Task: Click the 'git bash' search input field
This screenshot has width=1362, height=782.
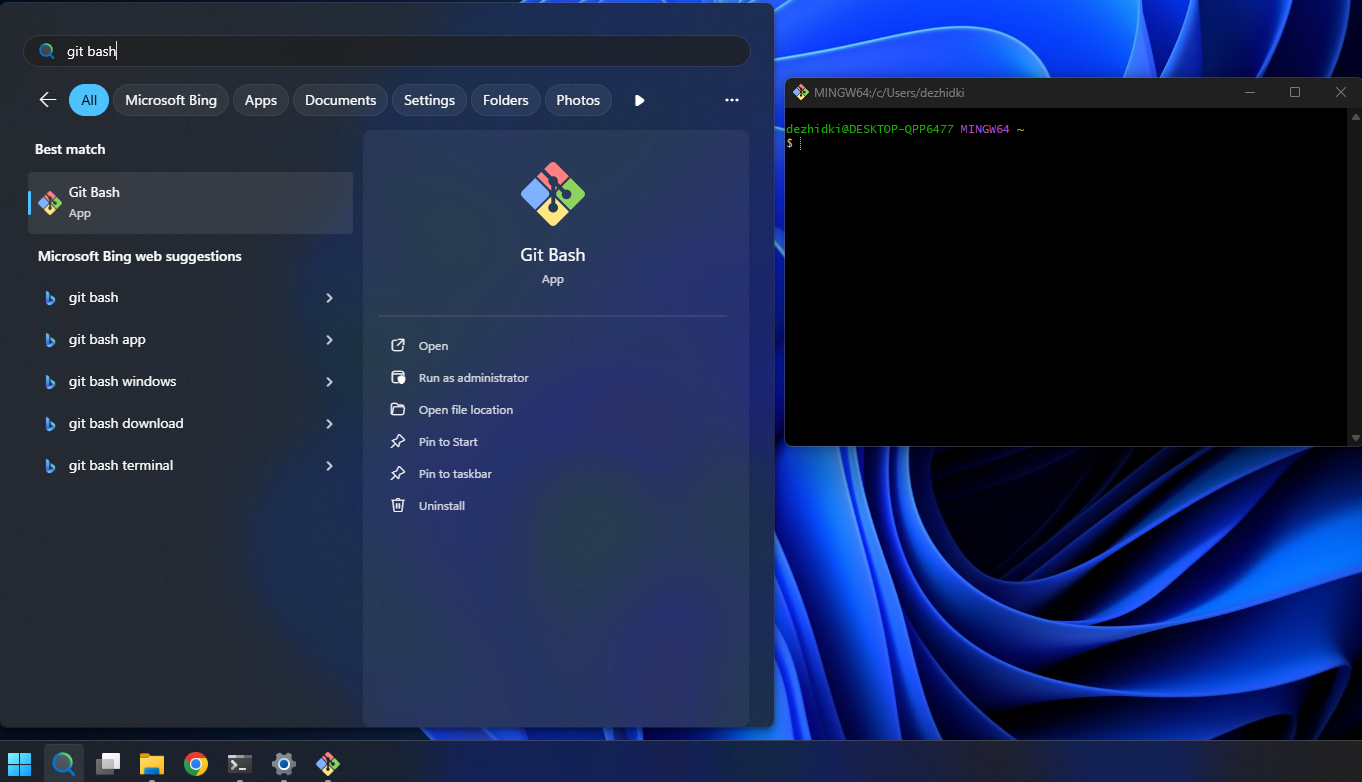Action: point(400,51)
